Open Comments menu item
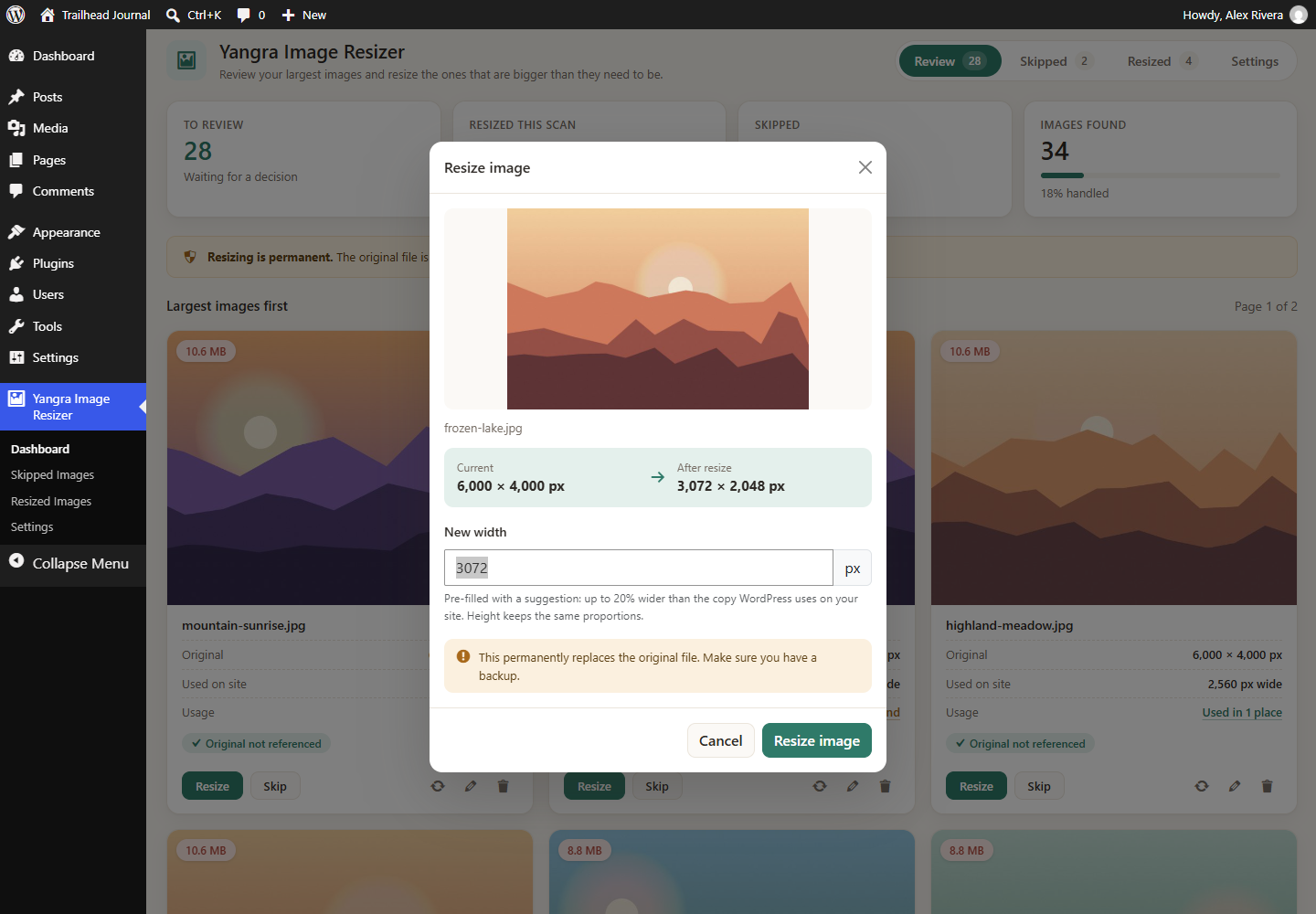 tap(73, 191)
